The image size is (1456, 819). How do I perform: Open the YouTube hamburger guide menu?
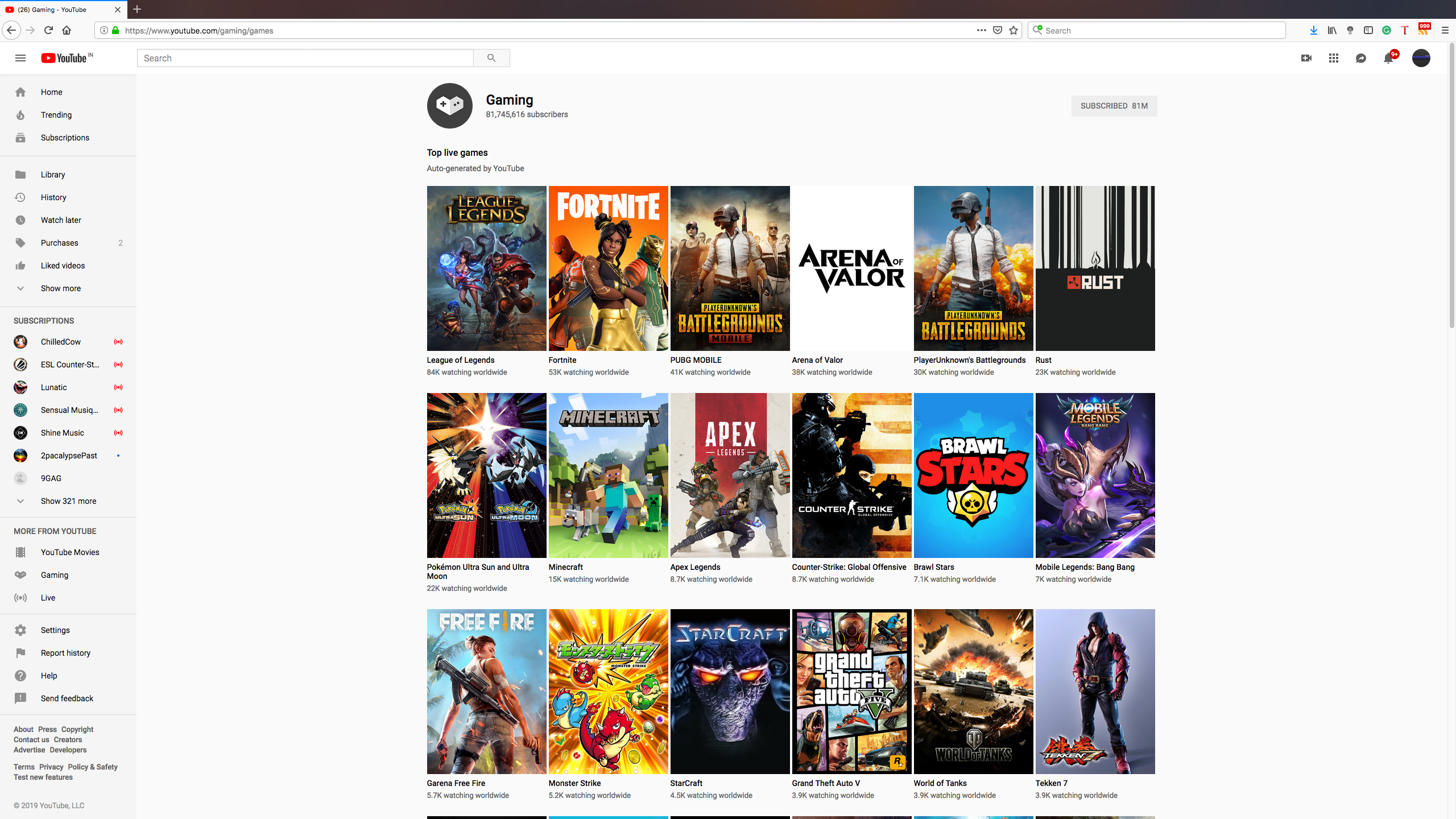(x=20, y=58)
